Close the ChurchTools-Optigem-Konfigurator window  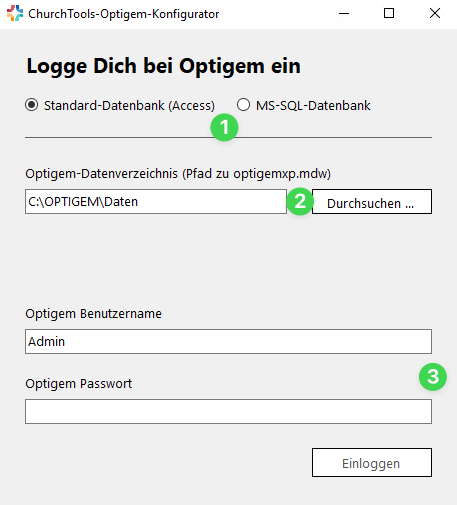(x=435, y=14)
